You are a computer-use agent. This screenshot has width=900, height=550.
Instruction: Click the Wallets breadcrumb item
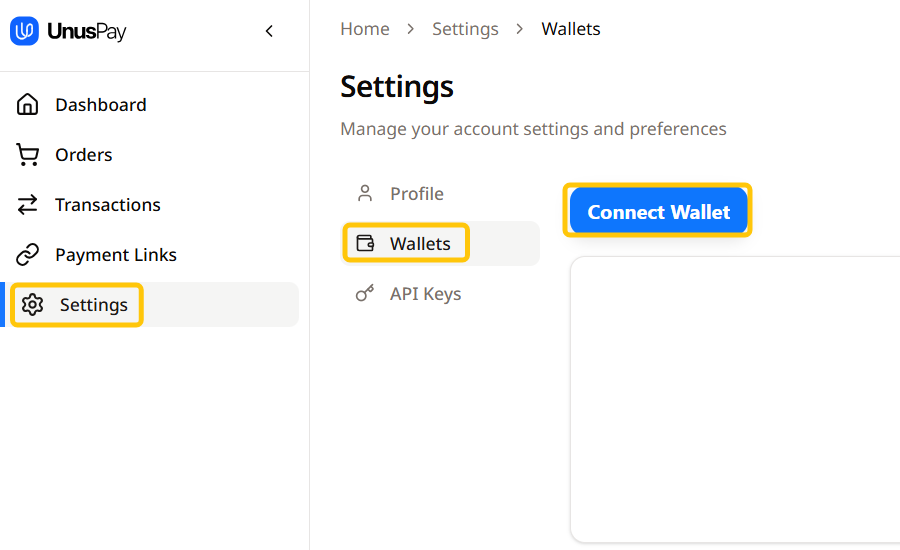point(571,29)
